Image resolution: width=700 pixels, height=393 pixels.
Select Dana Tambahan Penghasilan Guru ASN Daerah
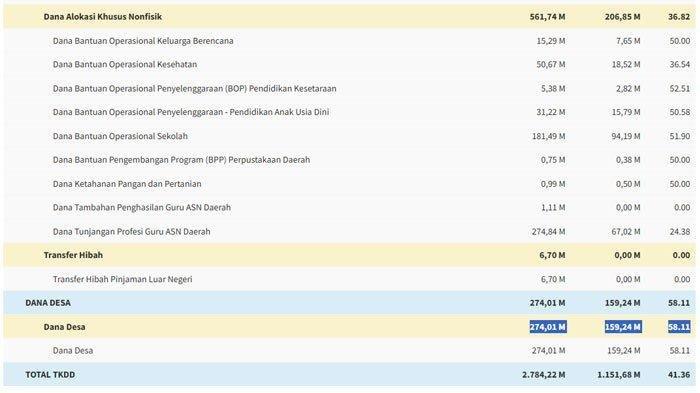142,208
